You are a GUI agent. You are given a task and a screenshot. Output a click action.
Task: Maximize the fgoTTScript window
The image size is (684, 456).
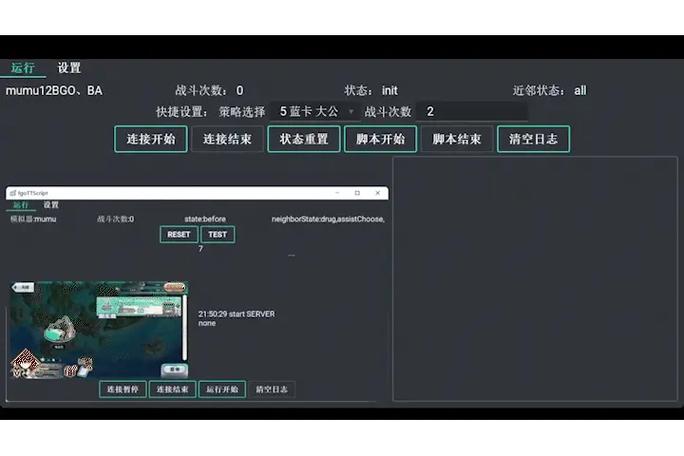(x=357, y=193)
